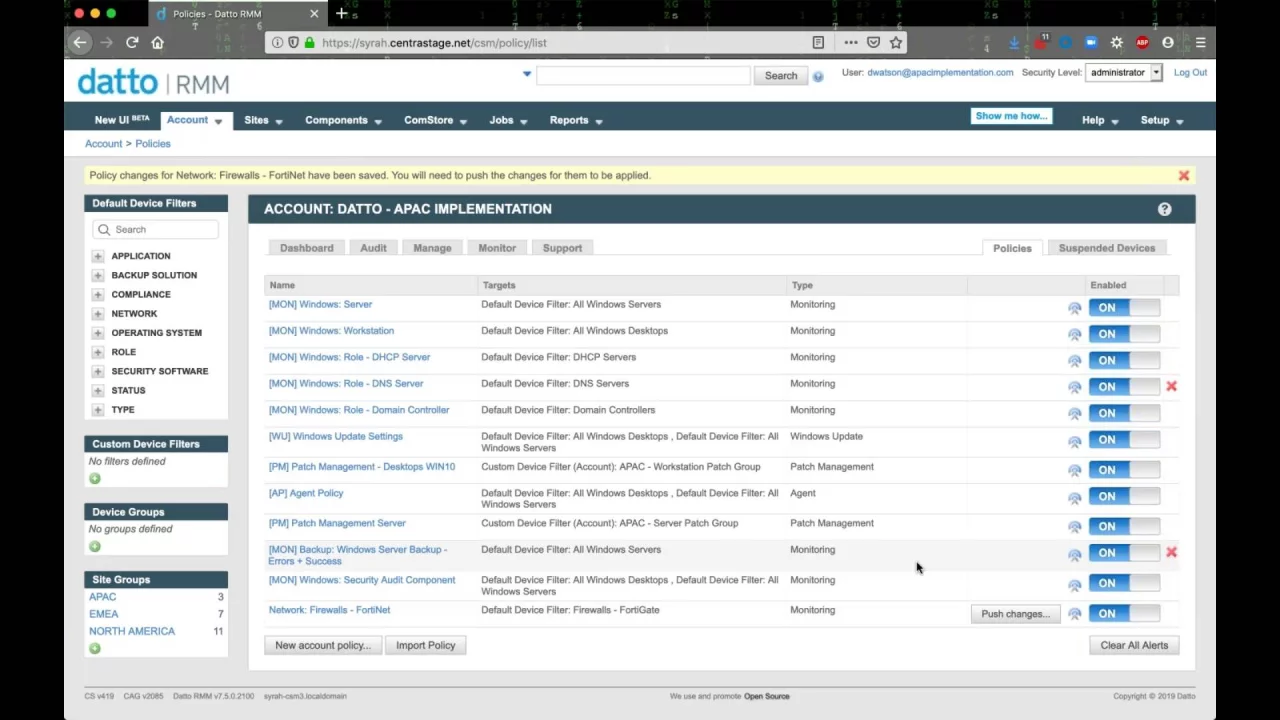Screen dimensions: 1280x720
Task: Click the green plus icon under Device Groups
Action: (x=95, y=546)
